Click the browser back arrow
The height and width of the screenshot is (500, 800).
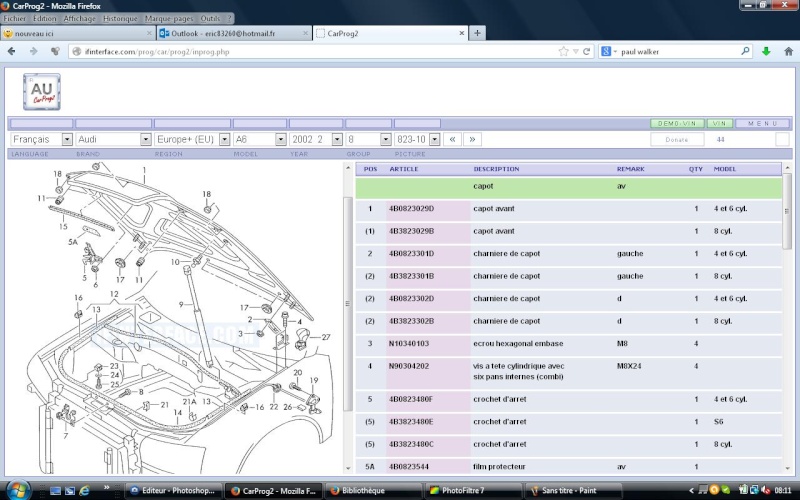pos(12,52)
